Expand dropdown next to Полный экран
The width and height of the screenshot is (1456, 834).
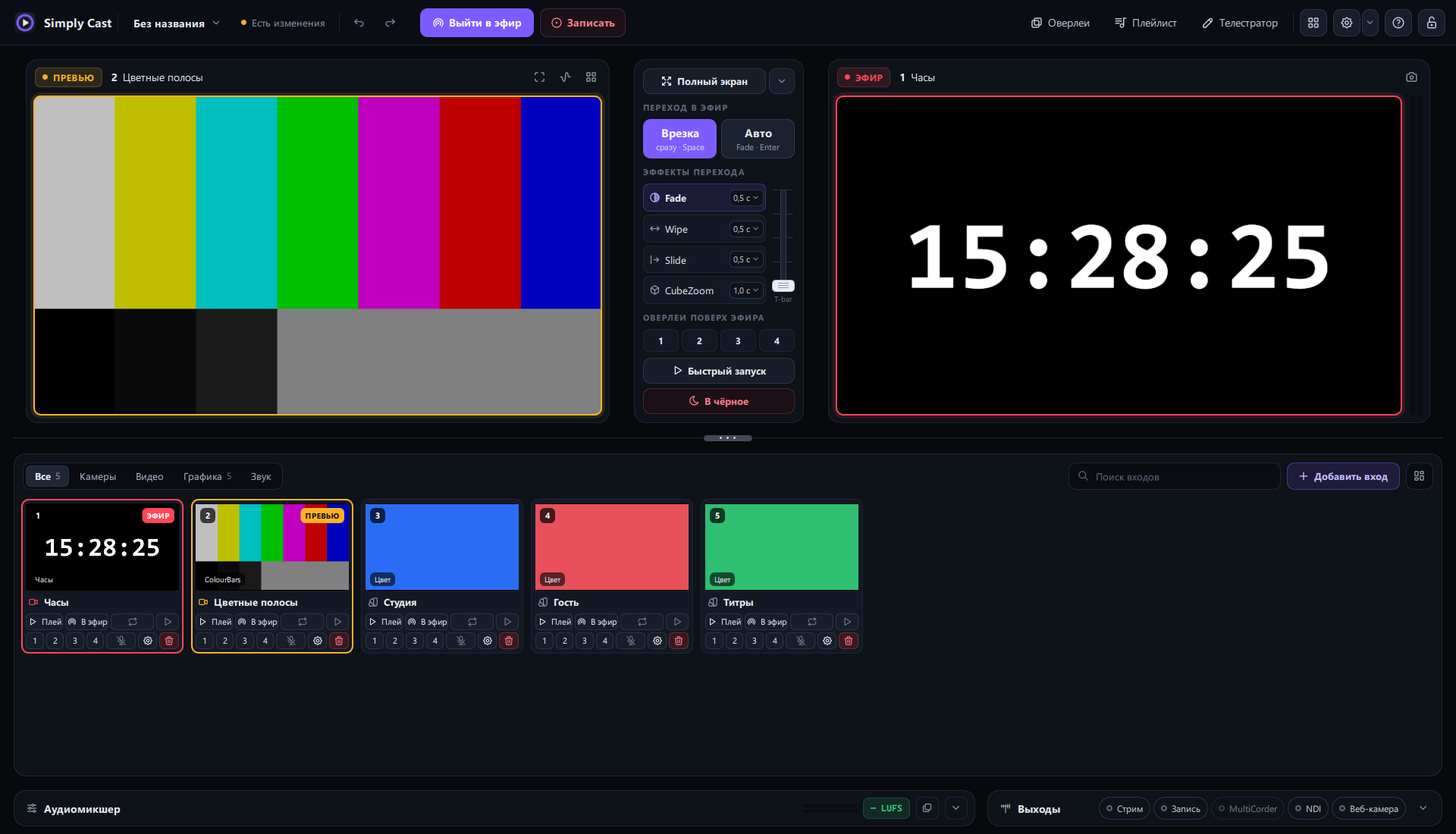pos(782,81)
